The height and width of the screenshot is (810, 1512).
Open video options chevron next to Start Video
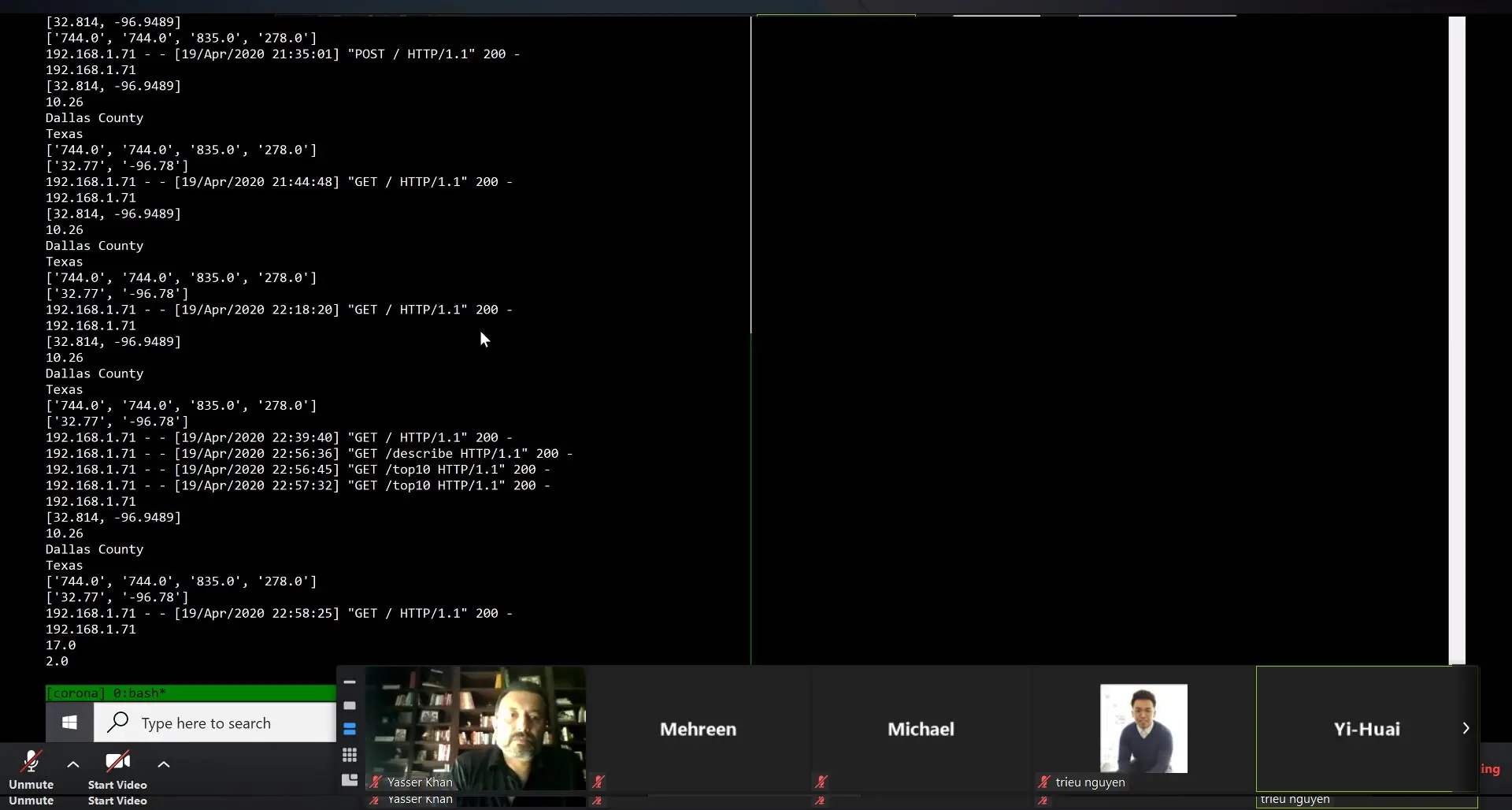(163, 764)
